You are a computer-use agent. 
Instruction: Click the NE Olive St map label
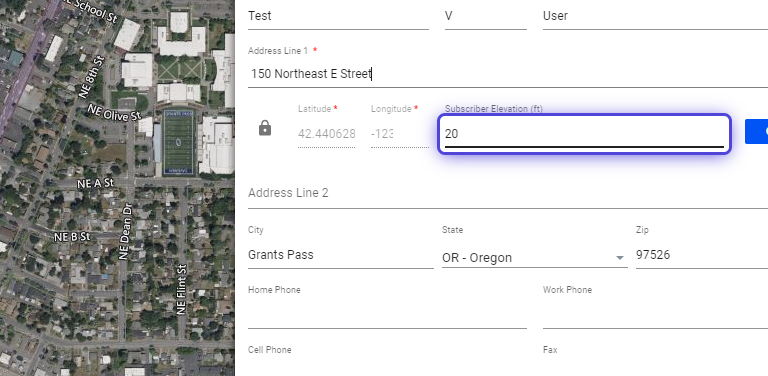(115, 112)
